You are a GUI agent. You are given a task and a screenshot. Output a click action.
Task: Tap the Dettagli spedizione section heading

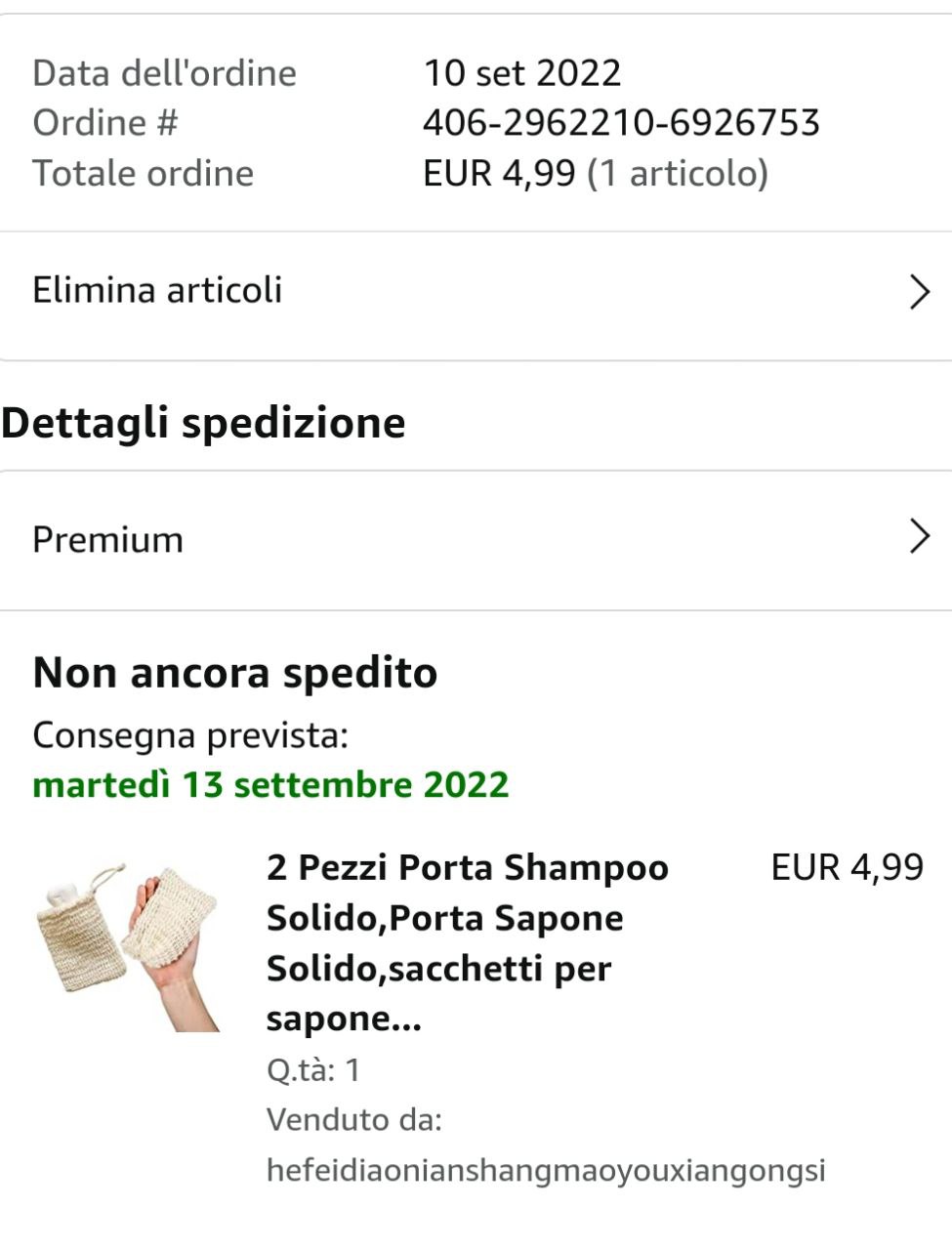[203, 423]
